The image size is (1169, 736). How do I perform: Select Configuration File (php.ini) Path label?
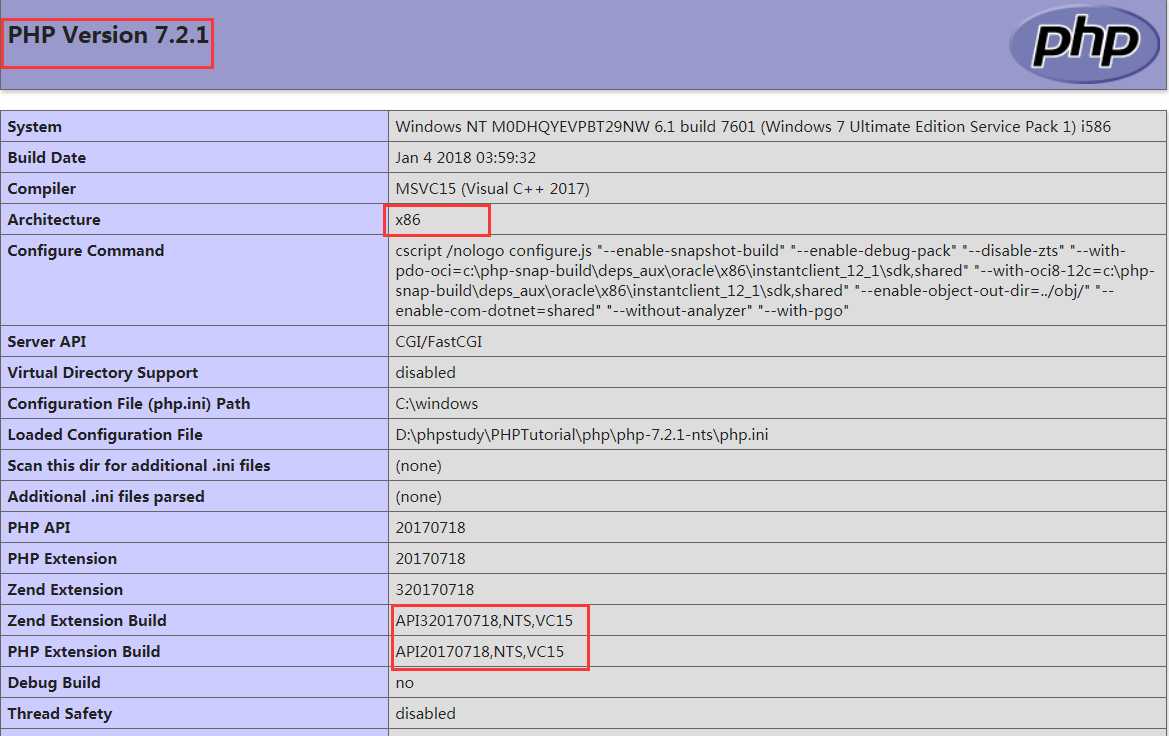[129, 403]
